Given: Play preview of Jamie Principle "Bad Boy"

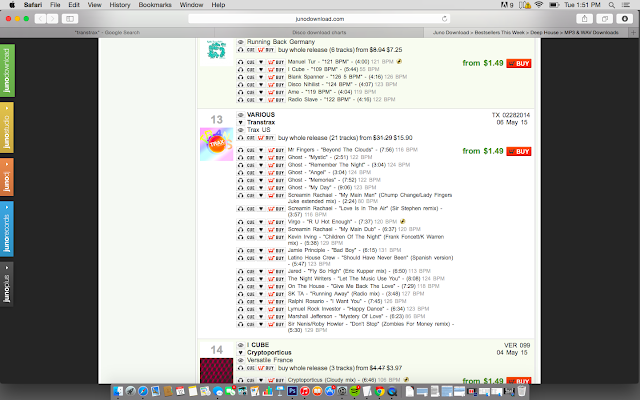Looking at the screenshot, I should coord(240,251).
